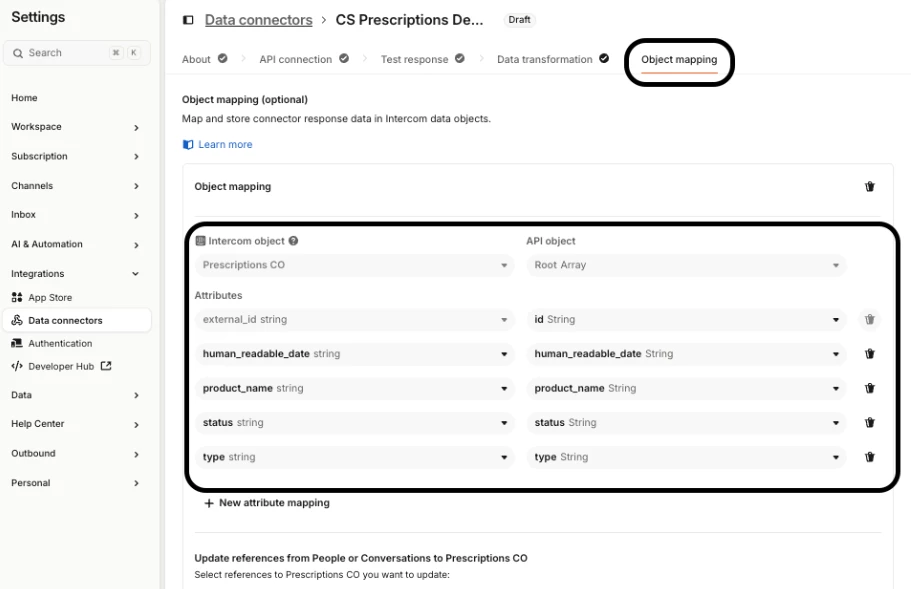Open the API object Root Array dropdown
911x589 pixels.
point(686,266)
